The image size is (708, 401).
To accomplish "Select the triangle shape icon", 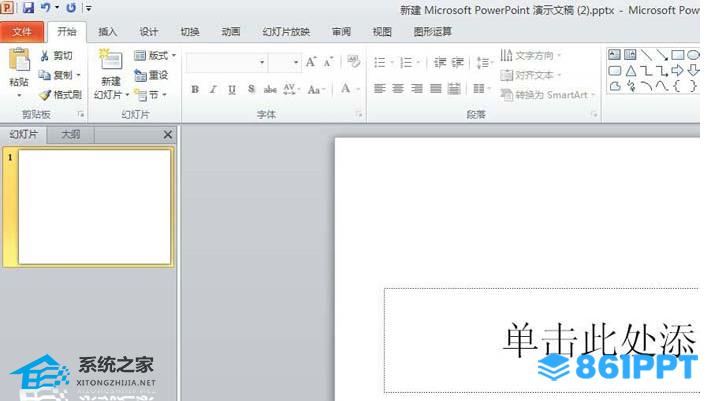I will point(631,70).
